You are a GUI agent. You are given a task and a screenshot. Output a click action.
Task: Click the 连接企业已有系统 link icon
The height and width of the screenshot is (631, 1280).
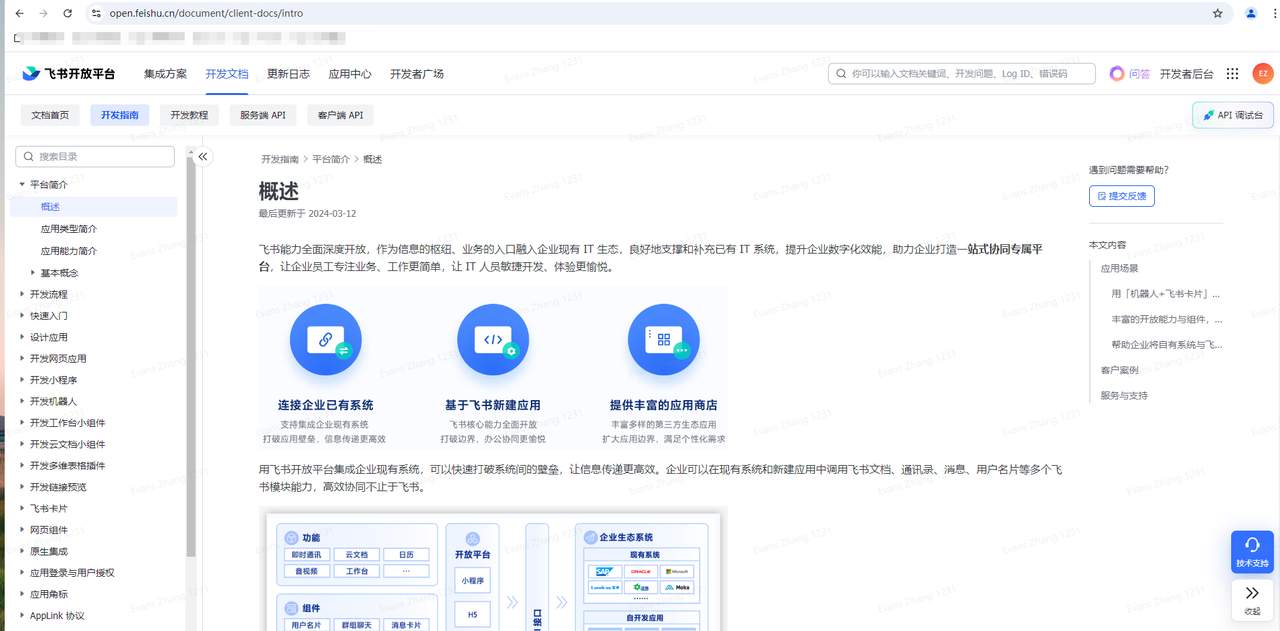coord(326,340)
